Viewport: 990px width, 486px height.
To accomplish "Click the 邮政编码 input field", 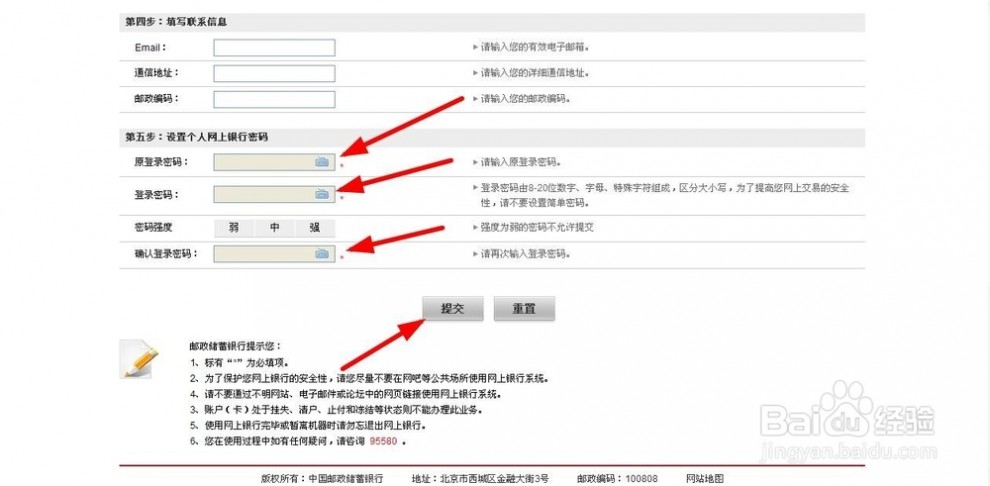I will (274, 99).
